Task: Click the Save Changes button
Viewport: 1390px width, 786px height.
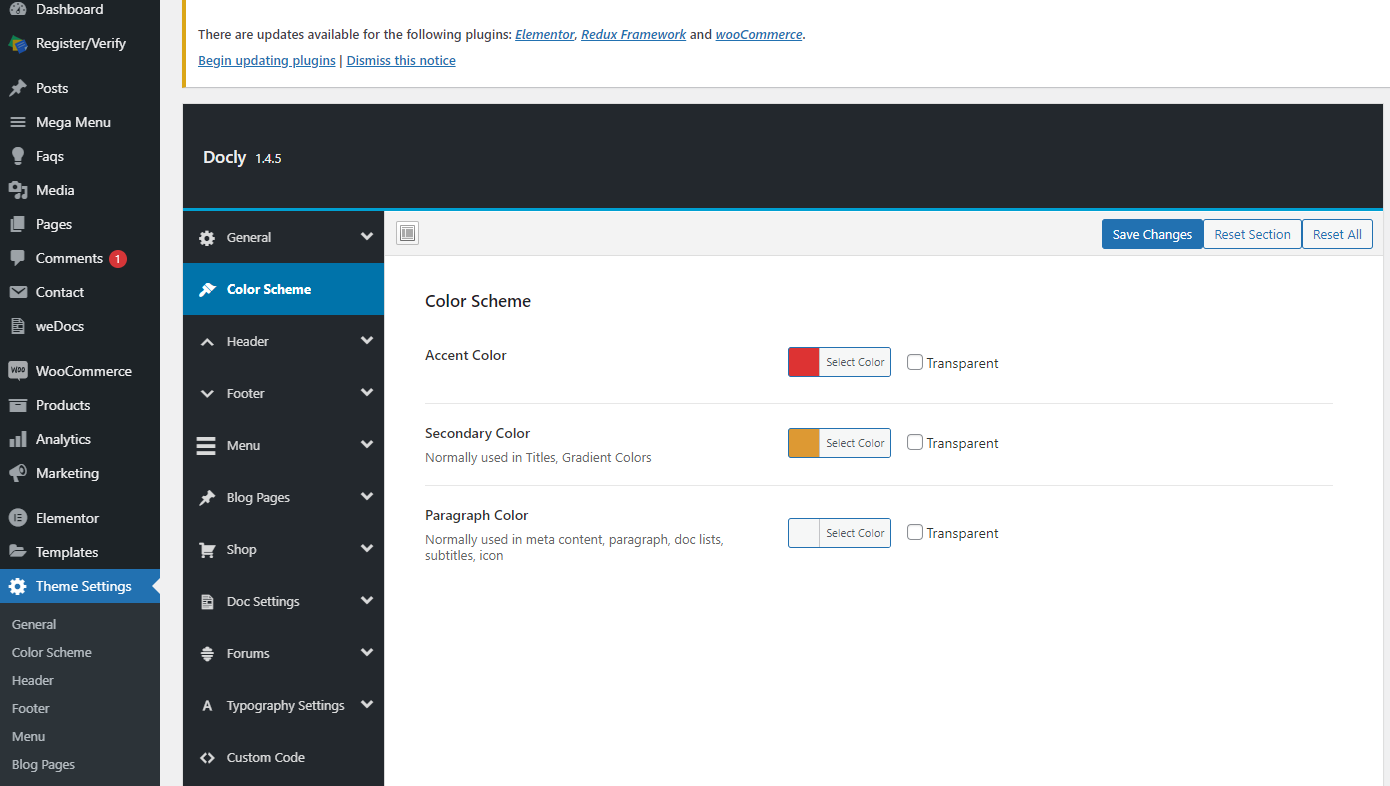Action: pyautogui.click(x=1152, y=234)
